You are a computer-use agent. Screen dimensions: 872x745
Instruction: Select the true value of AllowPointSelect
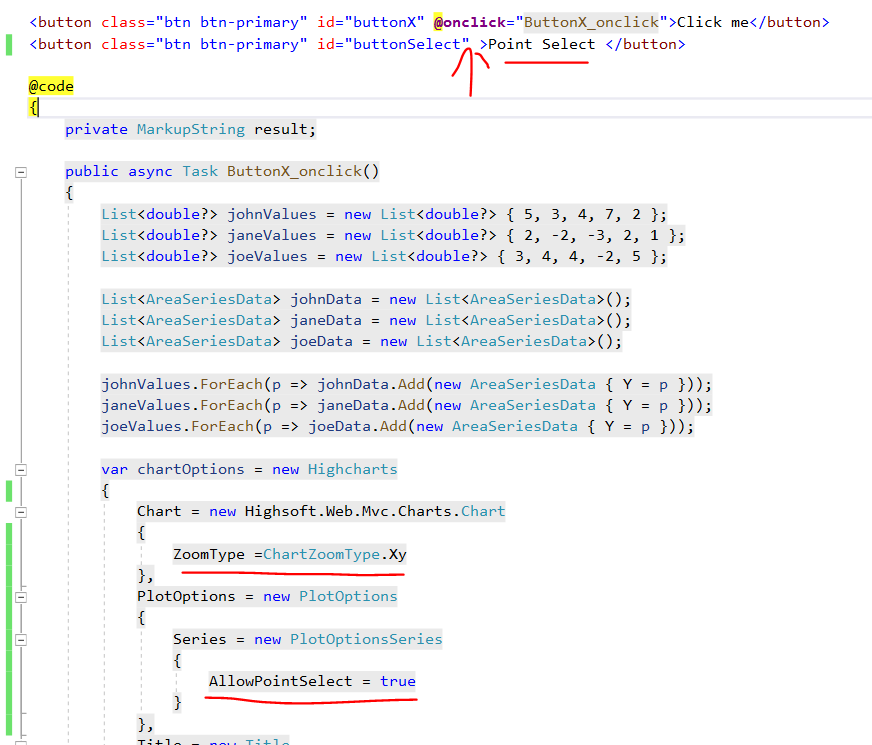tap(398, 680)
